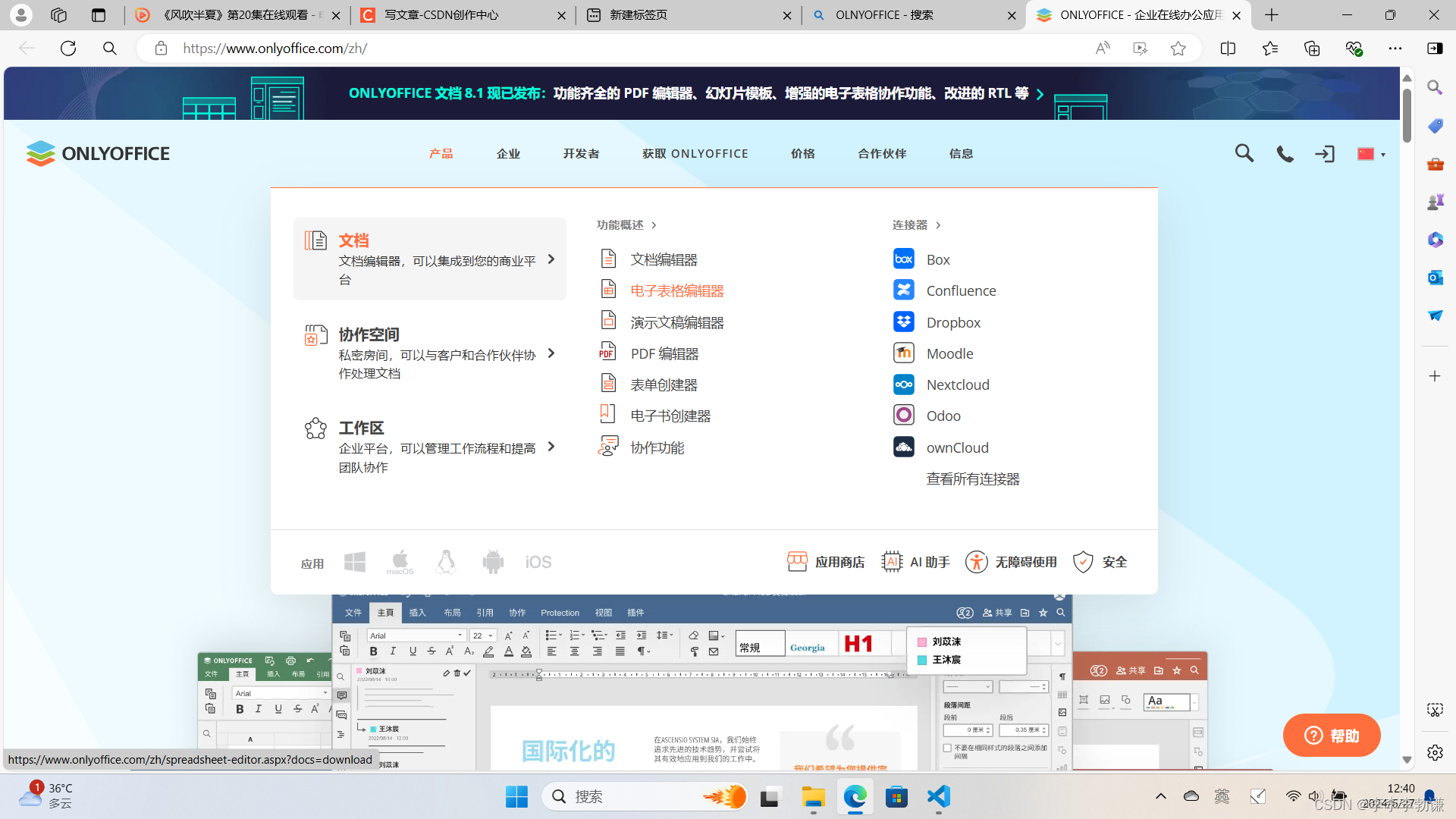Open the language flag dropdown

1371,154
